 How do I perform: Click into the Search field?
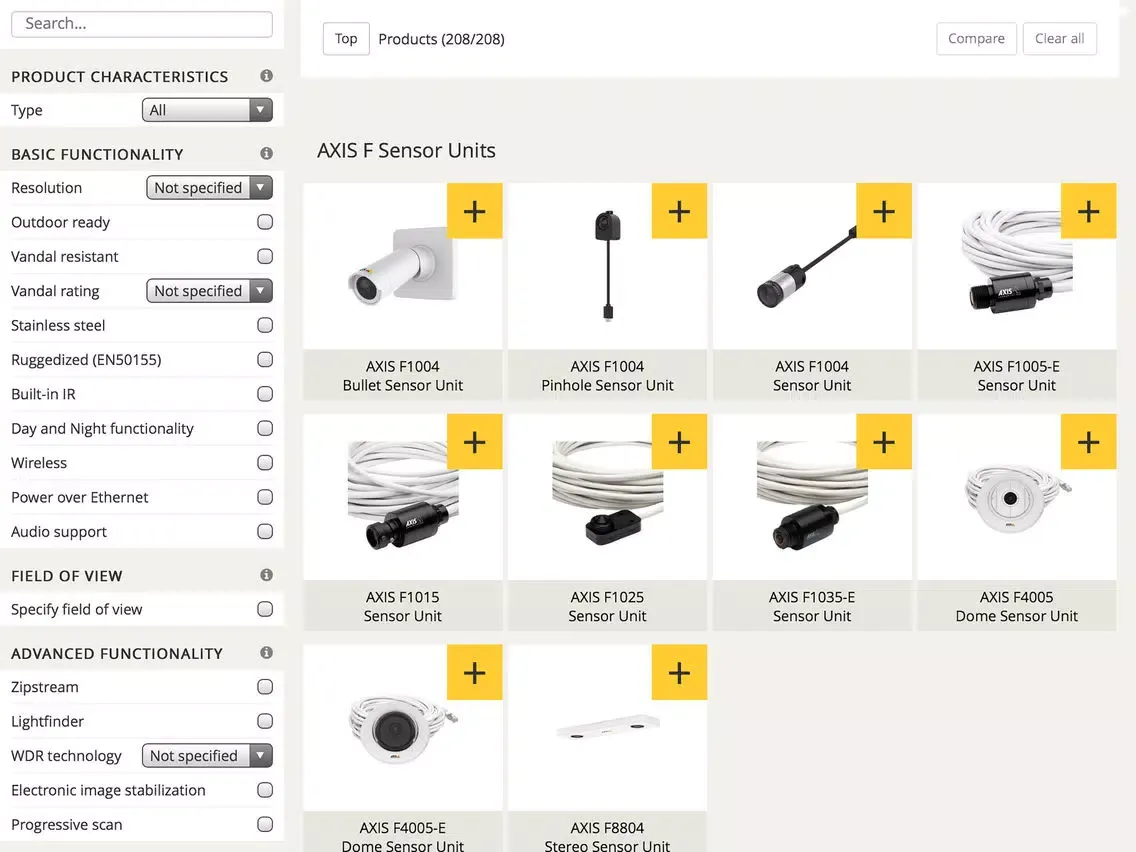click(x=142, y=24)
